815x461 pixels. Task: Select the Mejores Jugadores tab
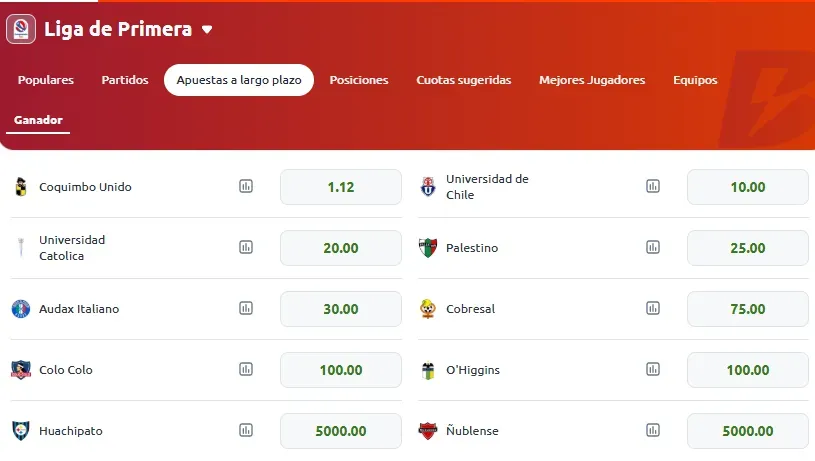click(592, 80)
